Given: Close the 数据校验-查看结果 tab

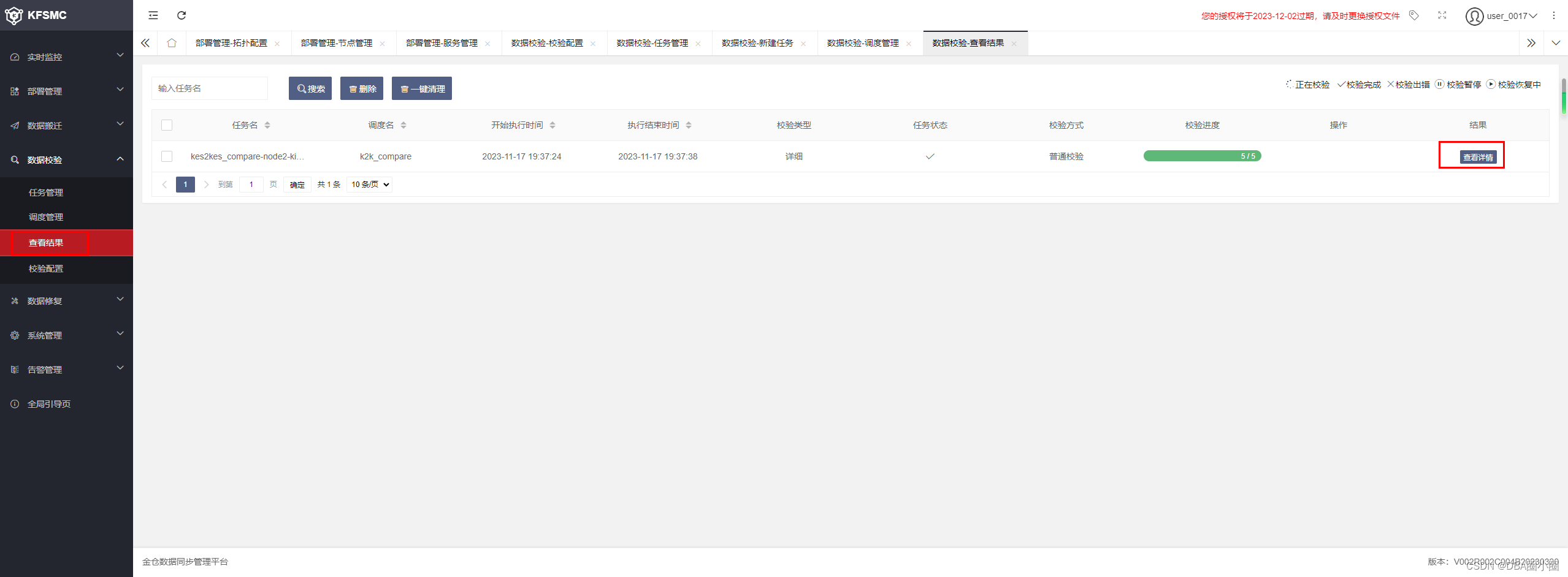Looking at the screenshot, I should coord(1014,44).
